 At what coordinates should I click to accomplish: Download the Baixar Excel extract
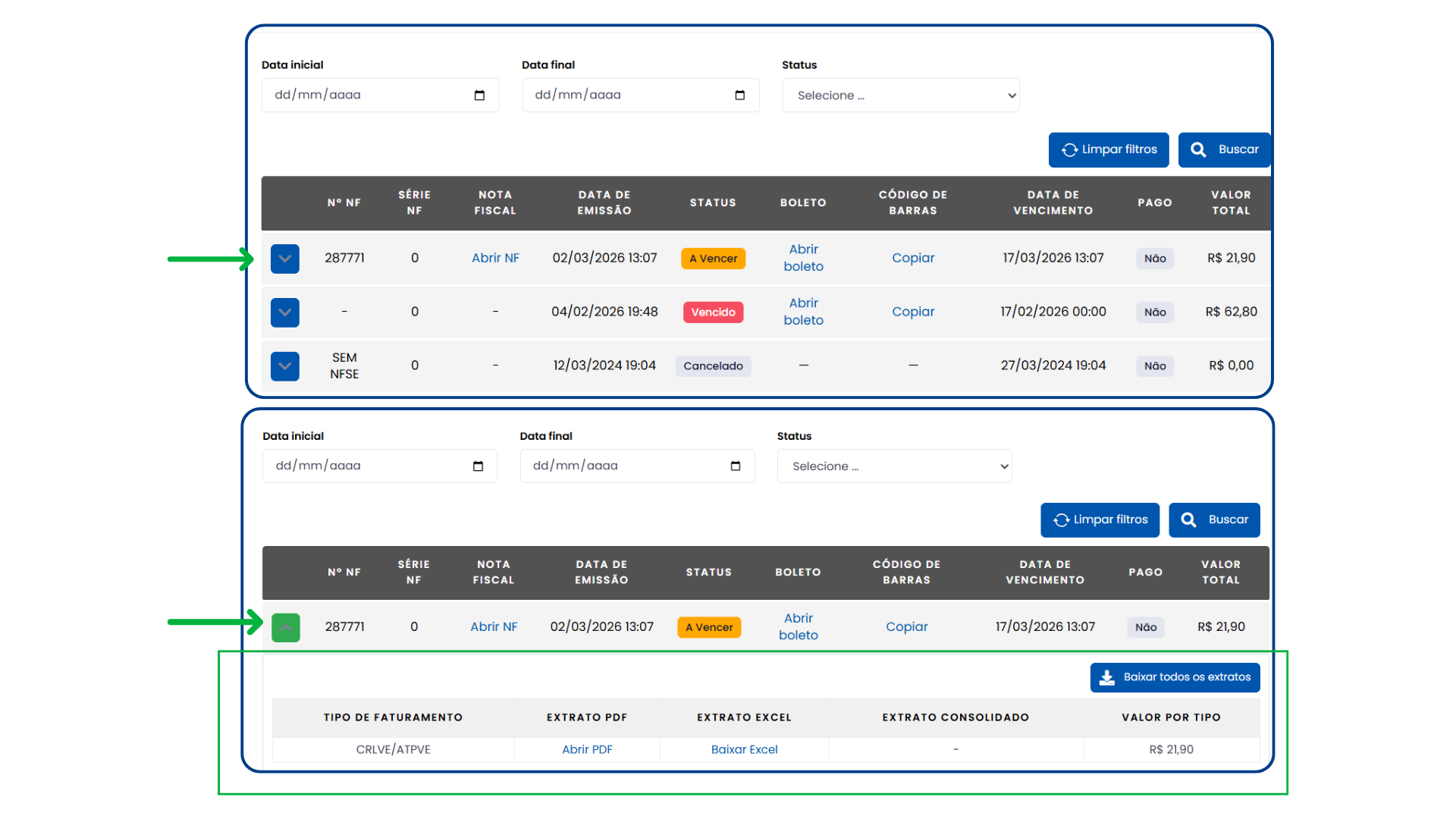(744, 749)
